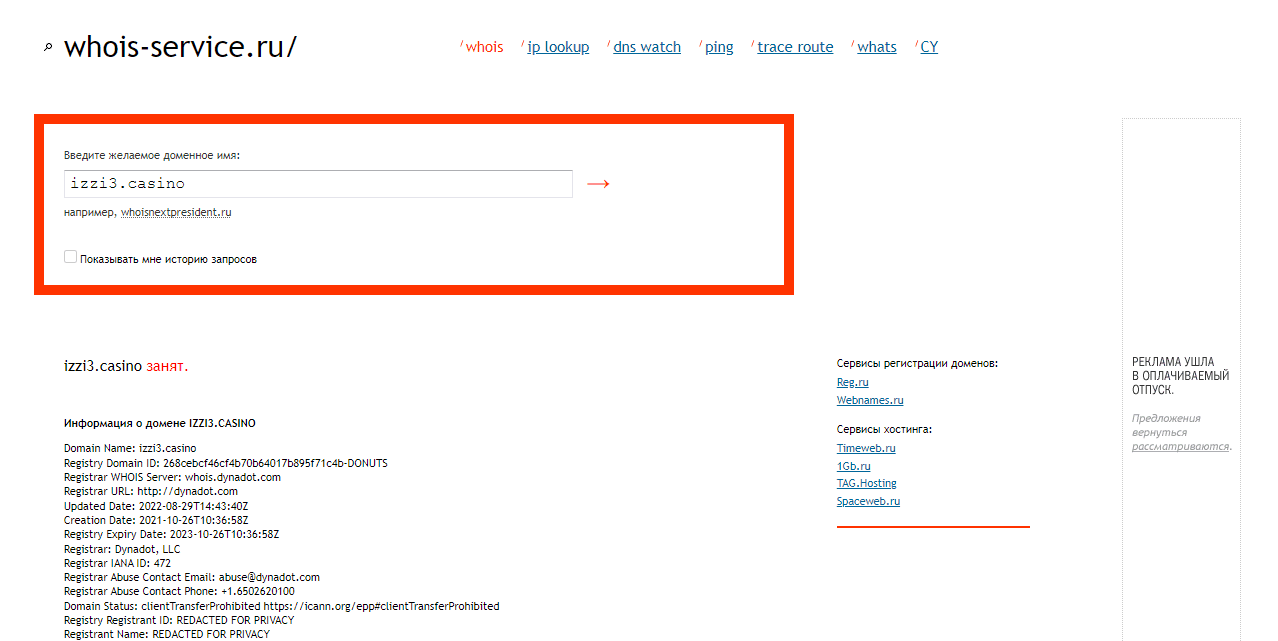Image resolution: width=1278 pixels, height=641 pixels.
Task: Click the whois-service.ru site title
Action: pos(180,47)
